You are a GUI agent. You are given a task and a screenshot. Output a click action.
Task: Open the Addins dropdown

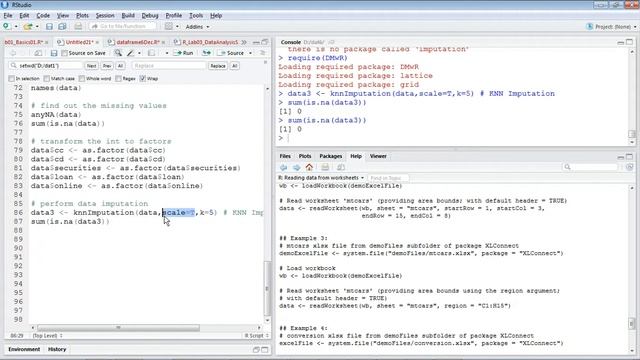[198, 27]
